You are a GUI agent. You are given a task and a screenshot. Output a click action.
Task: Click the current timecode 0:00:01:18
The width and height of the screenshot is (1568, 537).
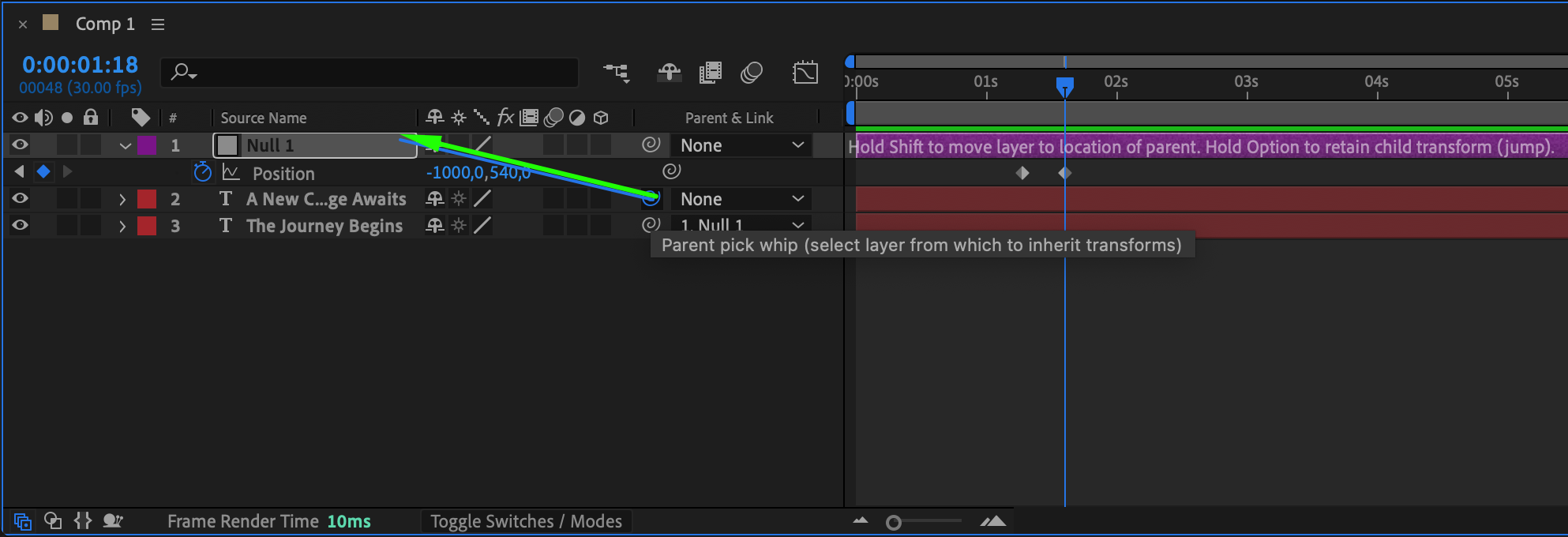[80, 65]
